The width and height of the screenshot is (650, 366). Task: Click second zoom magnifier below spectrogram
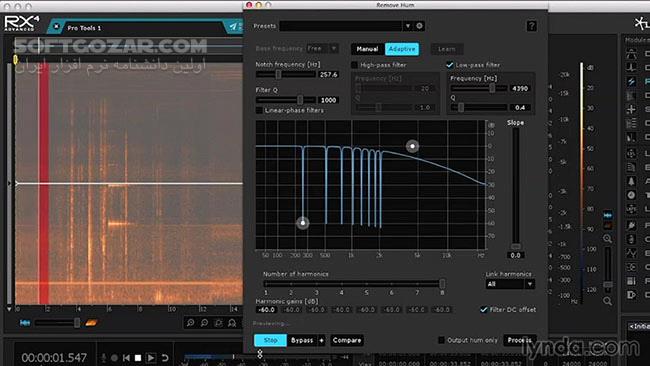204,322
